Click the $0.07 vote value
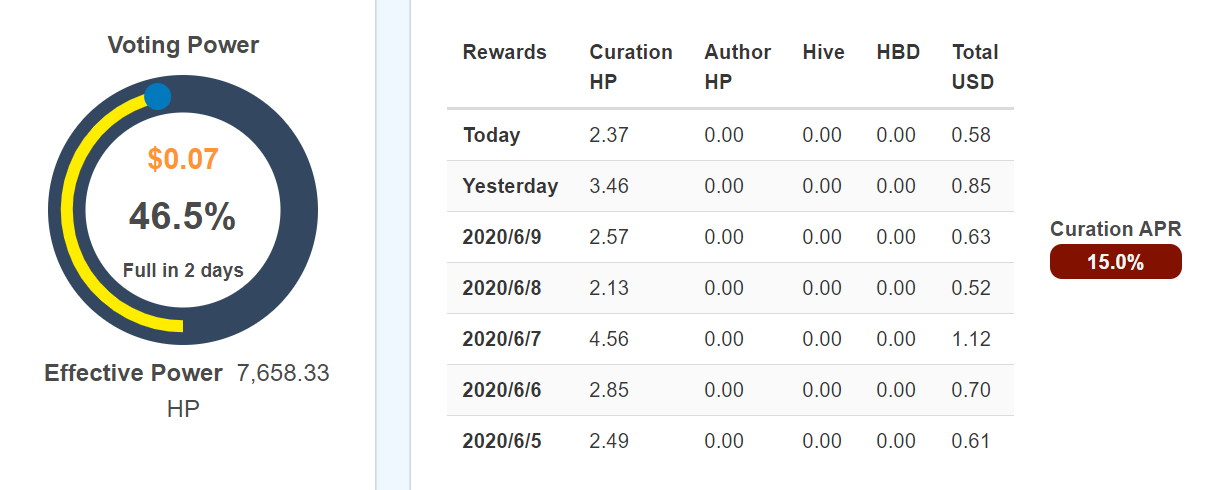The height and width of the screenshot is (490, 1215). click(183, 159)
